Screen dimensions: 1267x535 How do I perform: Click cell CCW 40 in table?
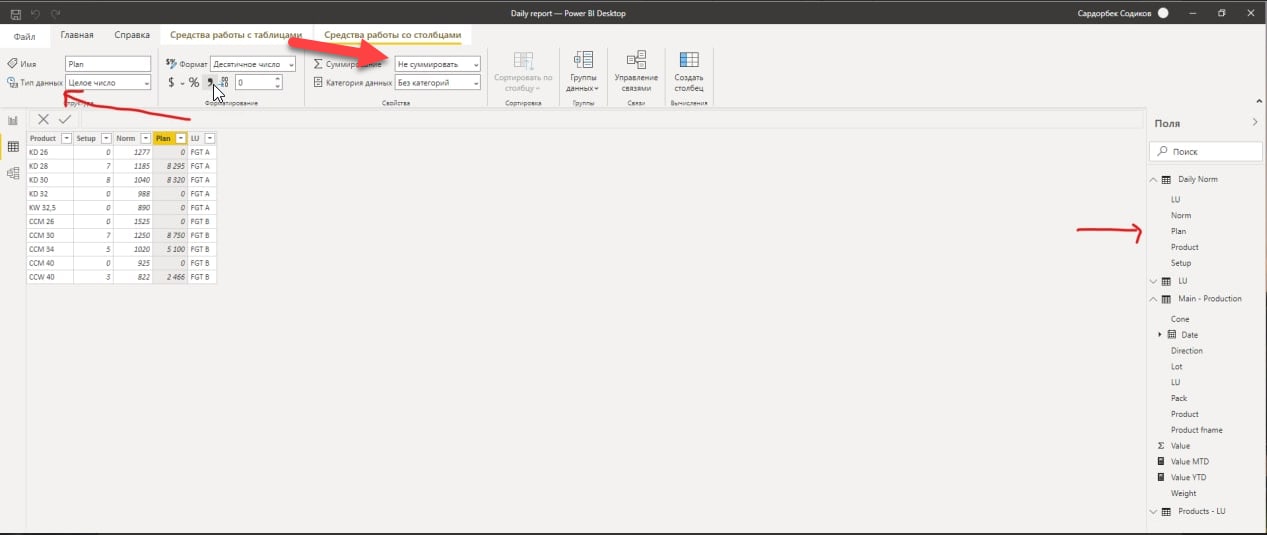(x=49, y=277)
